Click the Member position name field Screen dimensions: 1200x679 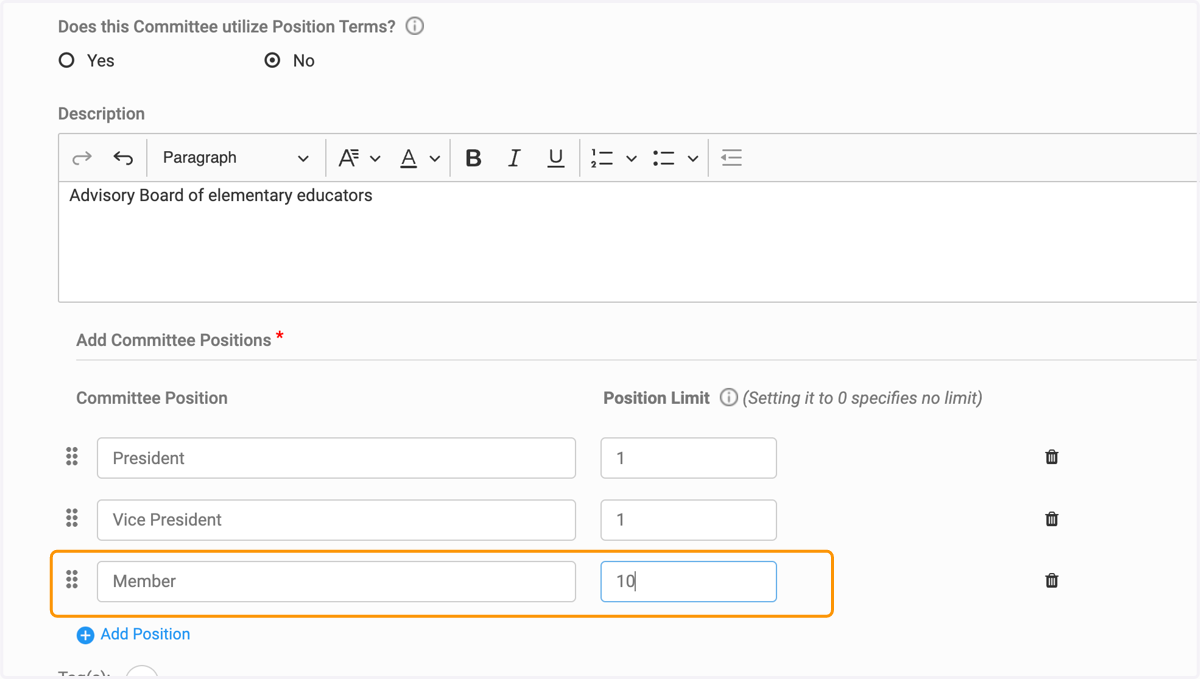click(336, 581)
